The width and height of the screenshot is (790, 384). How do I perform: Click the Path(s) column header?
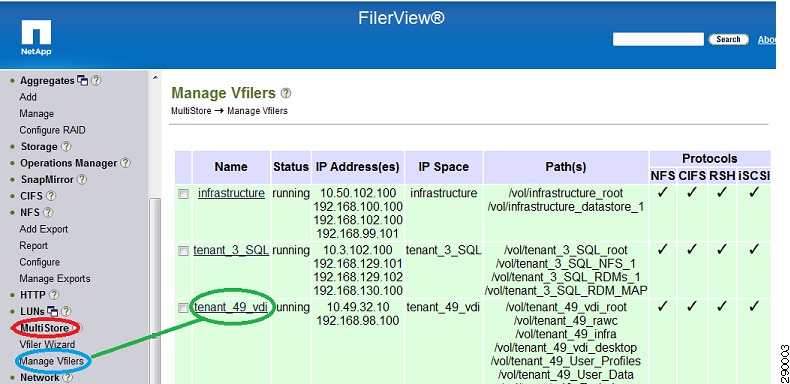(x=566, y=167)
